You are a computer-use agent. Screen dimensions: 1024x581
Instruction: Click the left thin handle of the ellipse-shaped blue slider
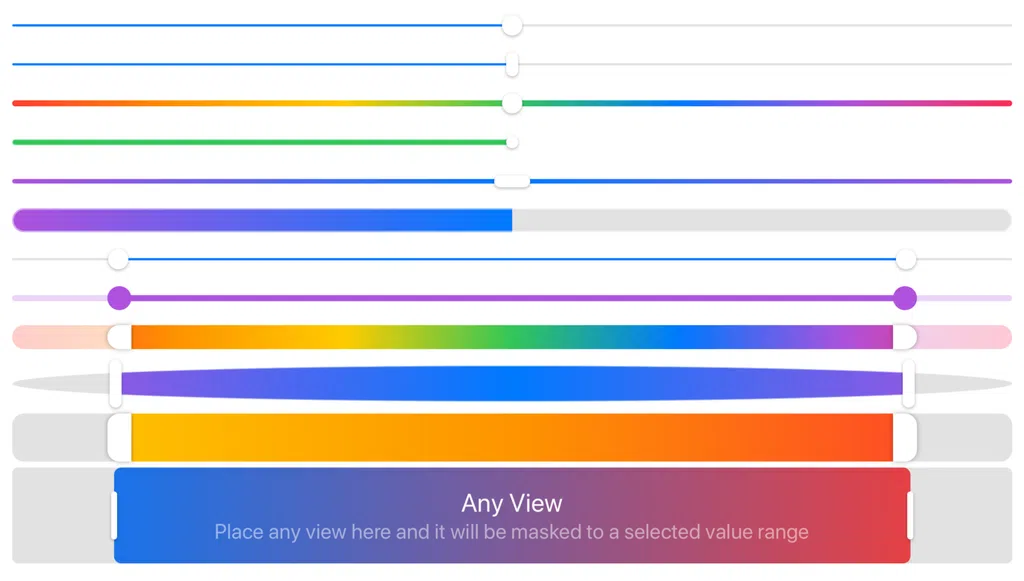point(116,383)
